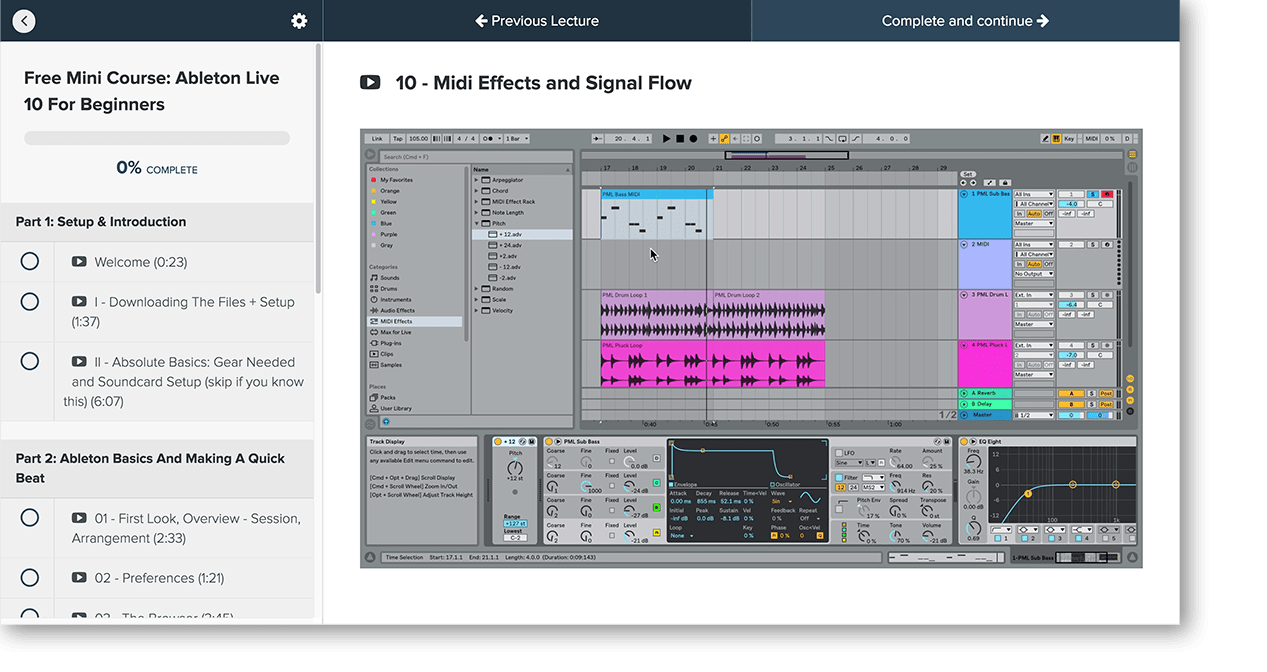1267x672 pixels.
Task: Click the arrangement Record button
Action: [x=693, y=139]
